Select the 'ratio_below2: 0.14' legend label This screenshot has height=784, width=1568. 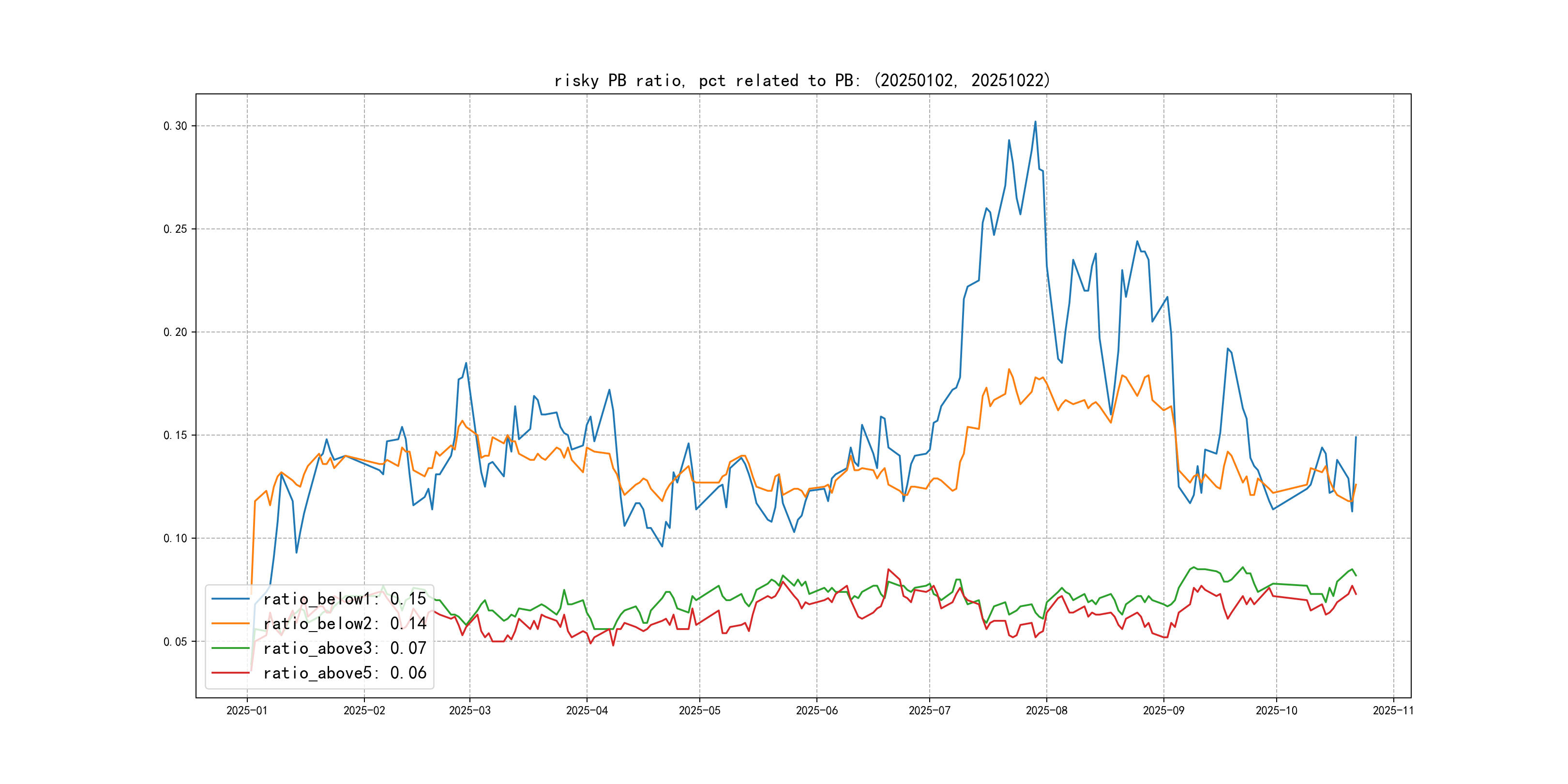pyautogui.click(x=345, y=623)
